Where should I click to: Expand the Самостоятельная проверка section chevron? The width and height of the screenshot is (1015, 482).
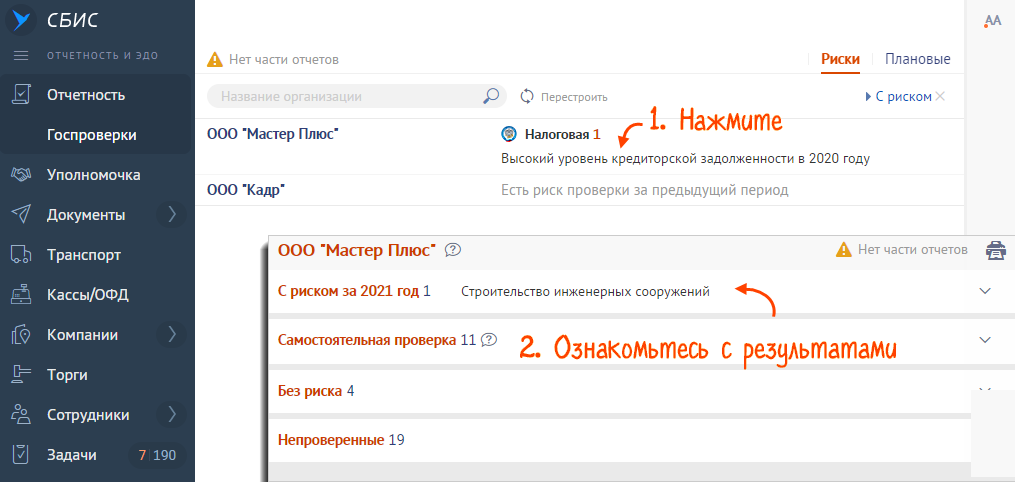(x=985, y=340)
